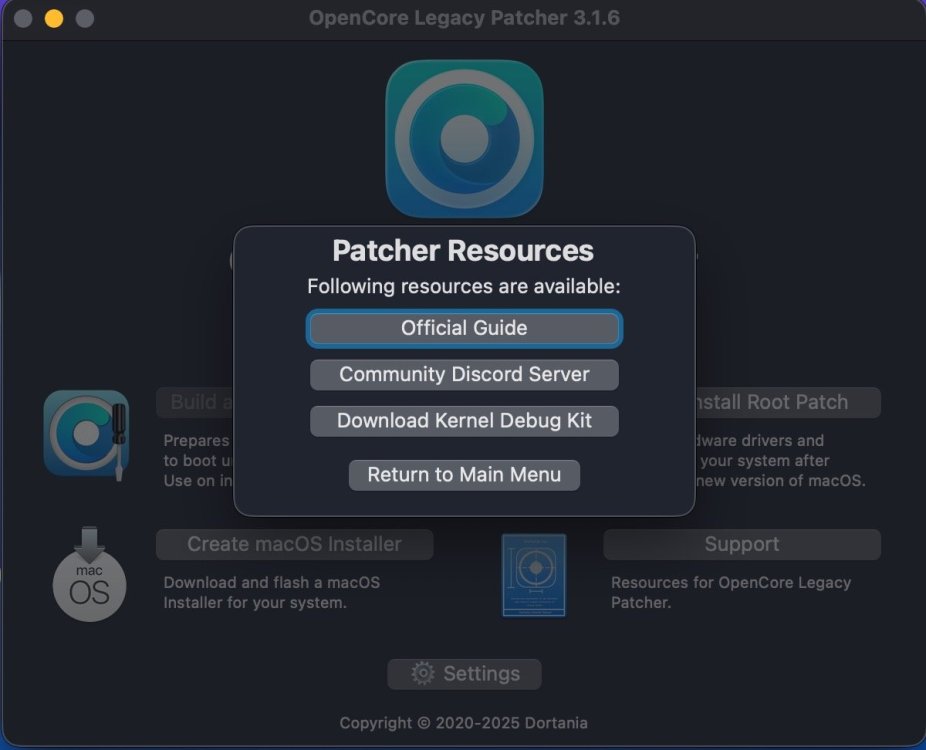Viewport: 926px width, 750px height.
Task: Click the Install Root Patch button
Action: click(x=788, y=402)
